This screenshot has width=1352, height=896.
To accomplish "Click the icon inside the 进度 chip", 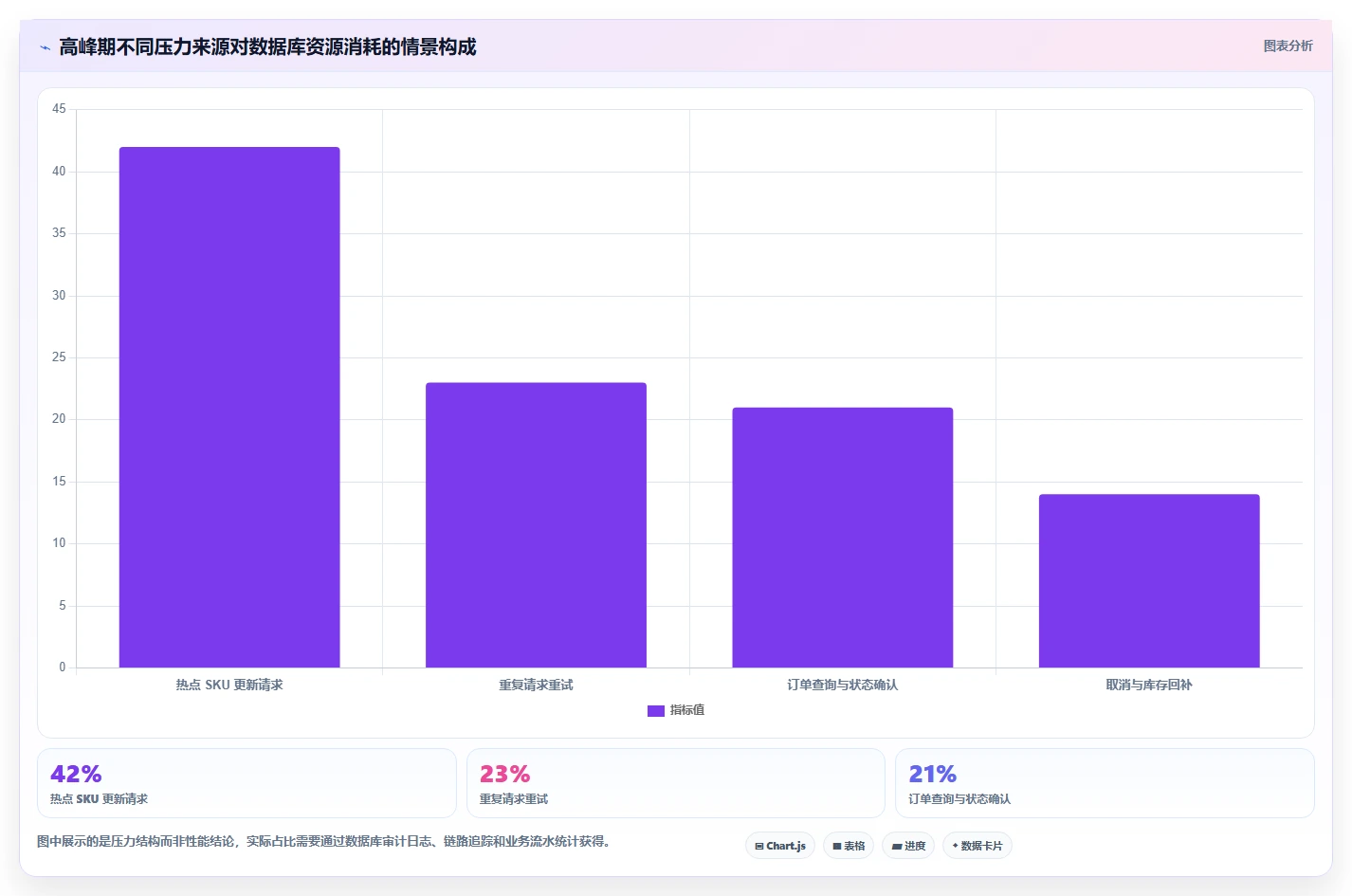I will point(897,846).
